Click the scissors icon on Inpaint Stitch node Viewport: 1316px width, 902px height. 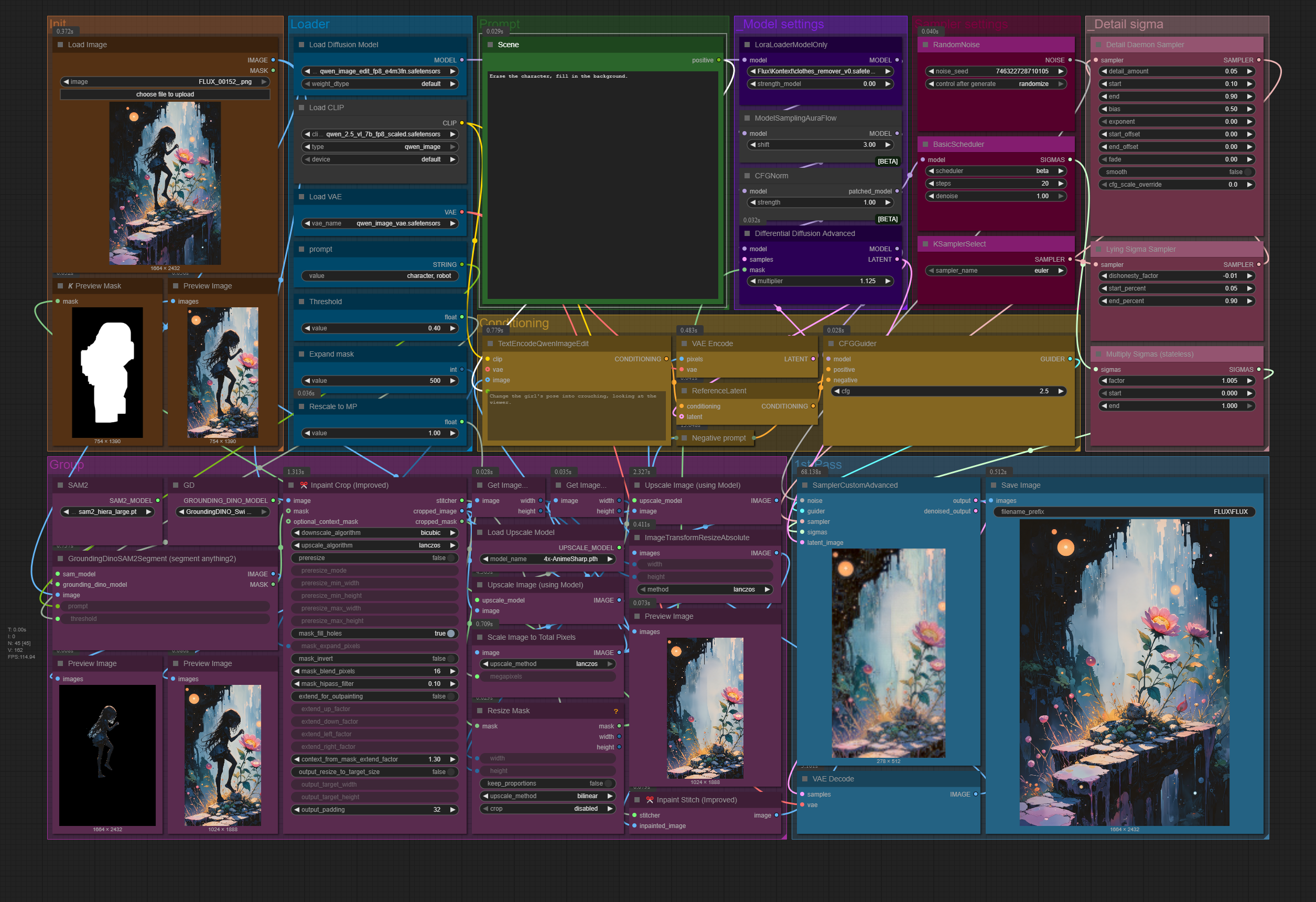[650, 800]
